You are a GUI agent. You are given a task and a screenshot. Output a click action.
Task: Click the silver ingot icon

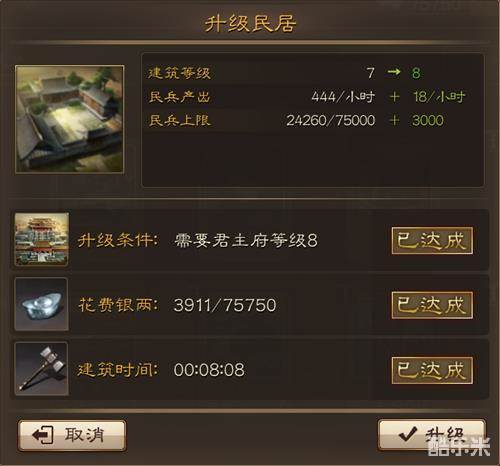(42, 304)
